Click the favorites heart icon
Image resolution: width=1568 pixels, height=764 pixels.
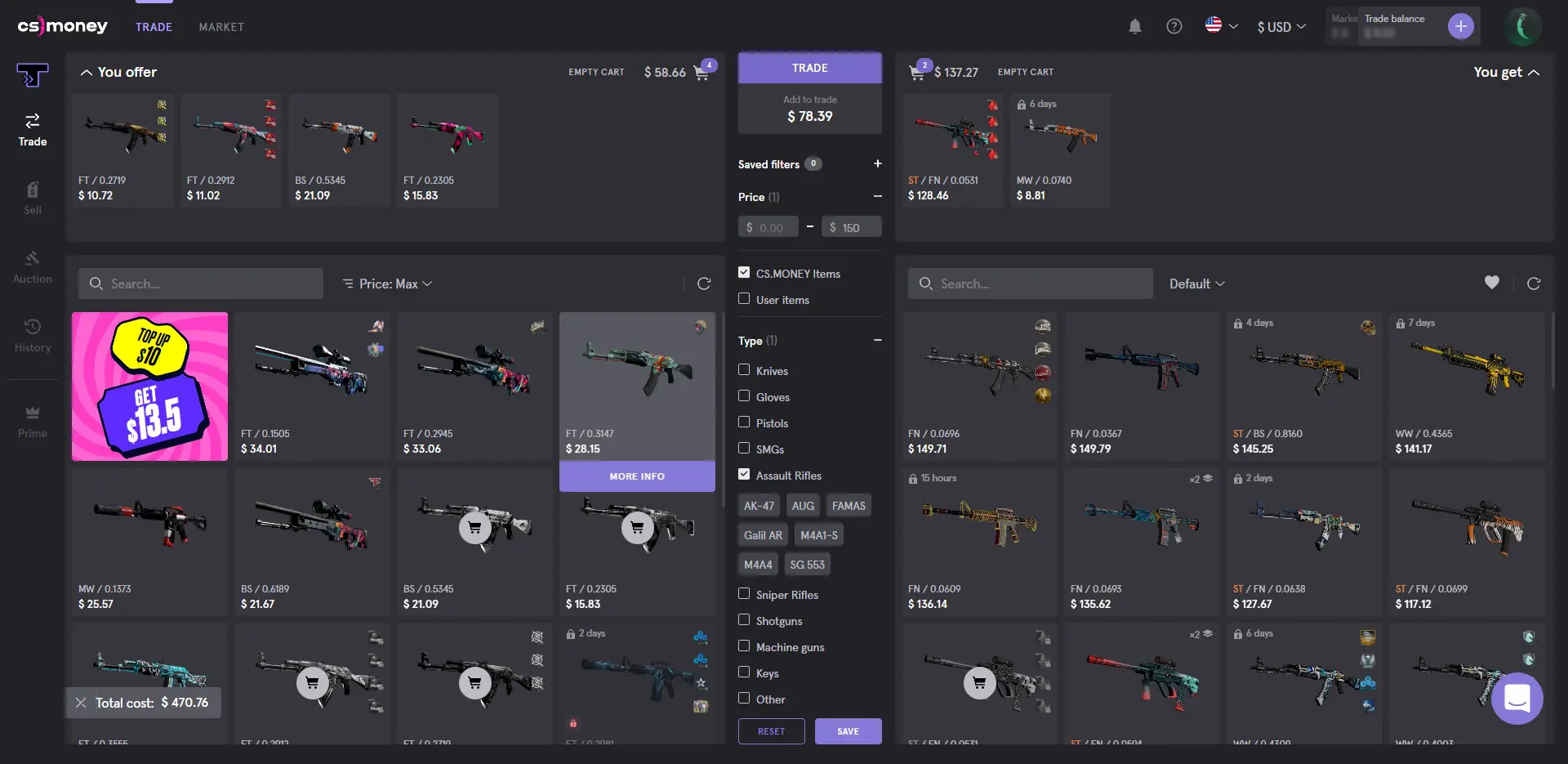pyautogui.click(x=1491, y=283)
